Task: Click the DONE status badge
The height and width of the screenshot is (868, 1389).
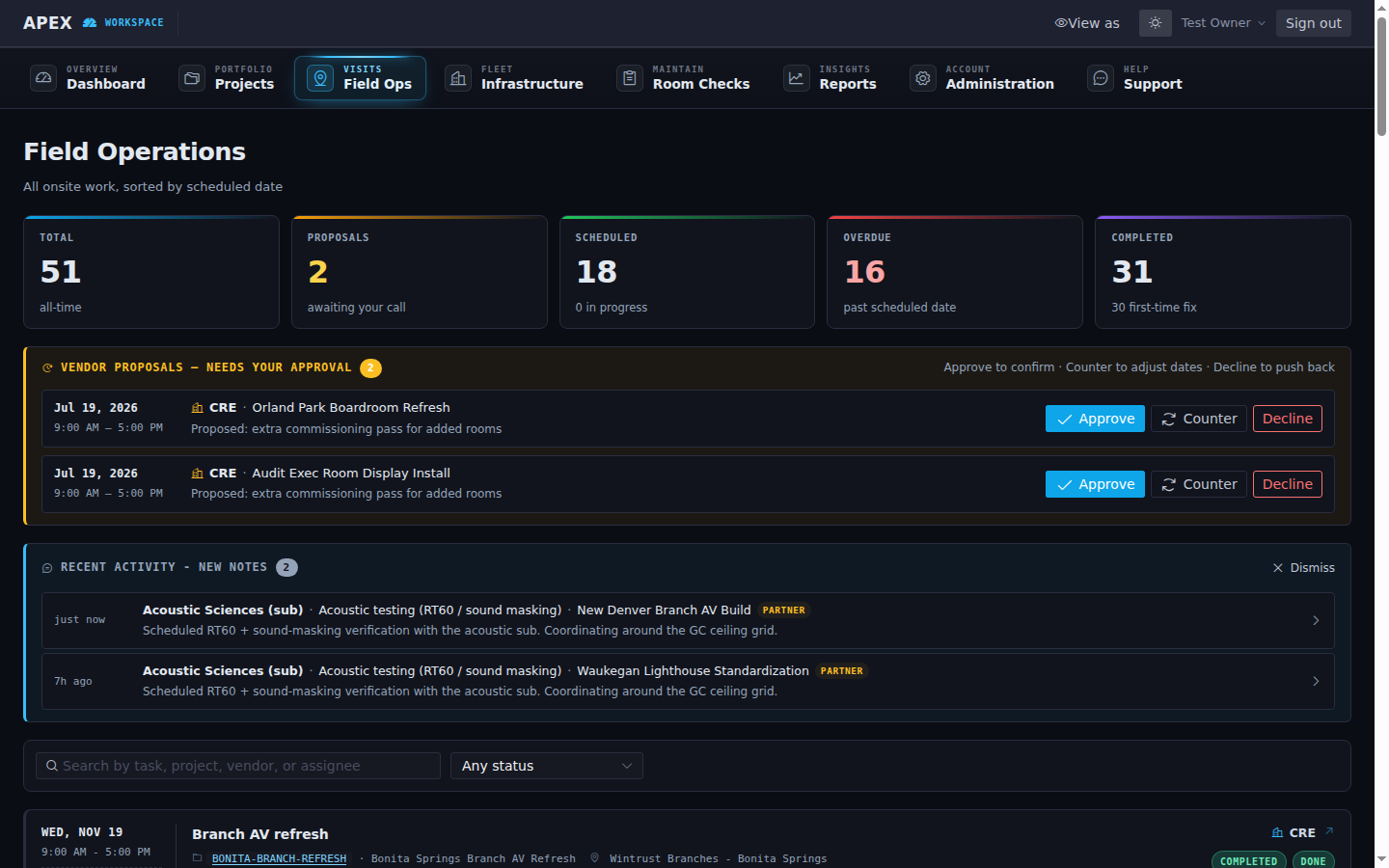Action: [1313, 860]
